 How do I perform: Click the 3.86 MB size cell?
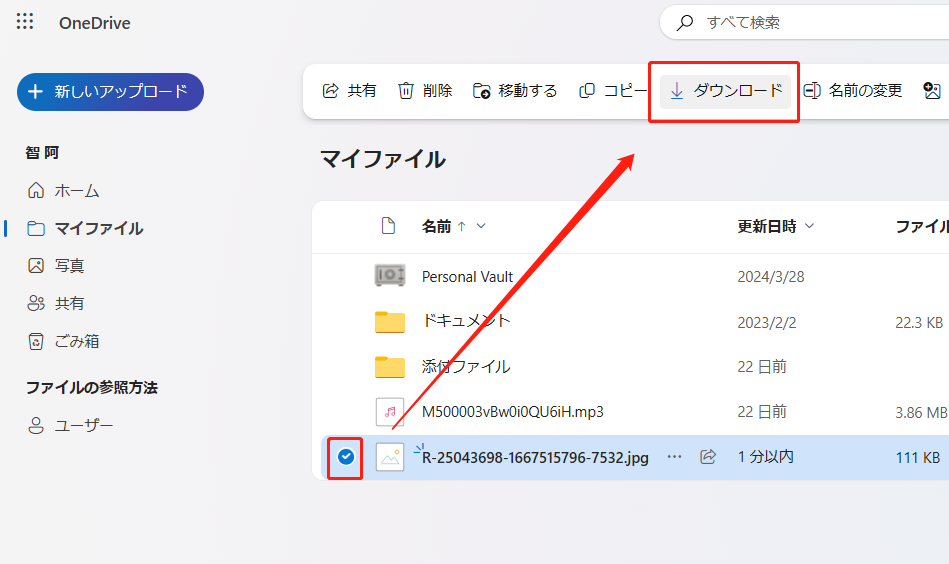[921, 413]
